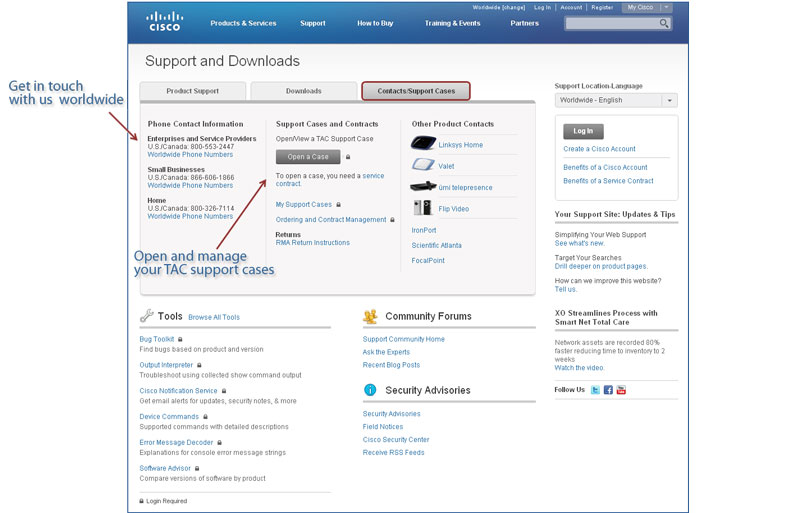Image resolution: width=800 pixels, height=513 pixels.
Task: Focus the top search input field
Action: tap(612, 23)
